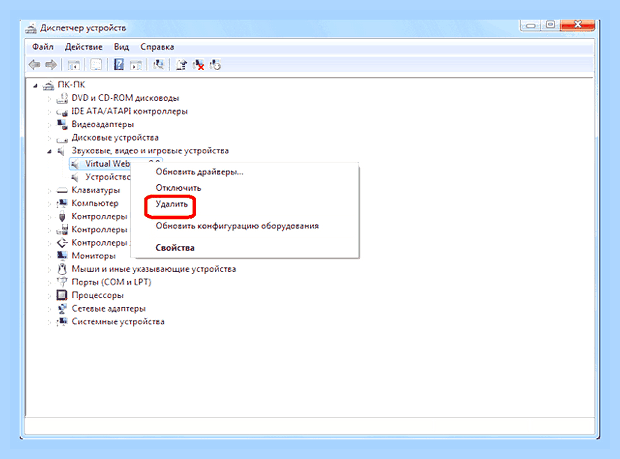This screenshot has height=459, width=620.
Task: Choose Отключить in the context menu
Action: pos(178,188)
